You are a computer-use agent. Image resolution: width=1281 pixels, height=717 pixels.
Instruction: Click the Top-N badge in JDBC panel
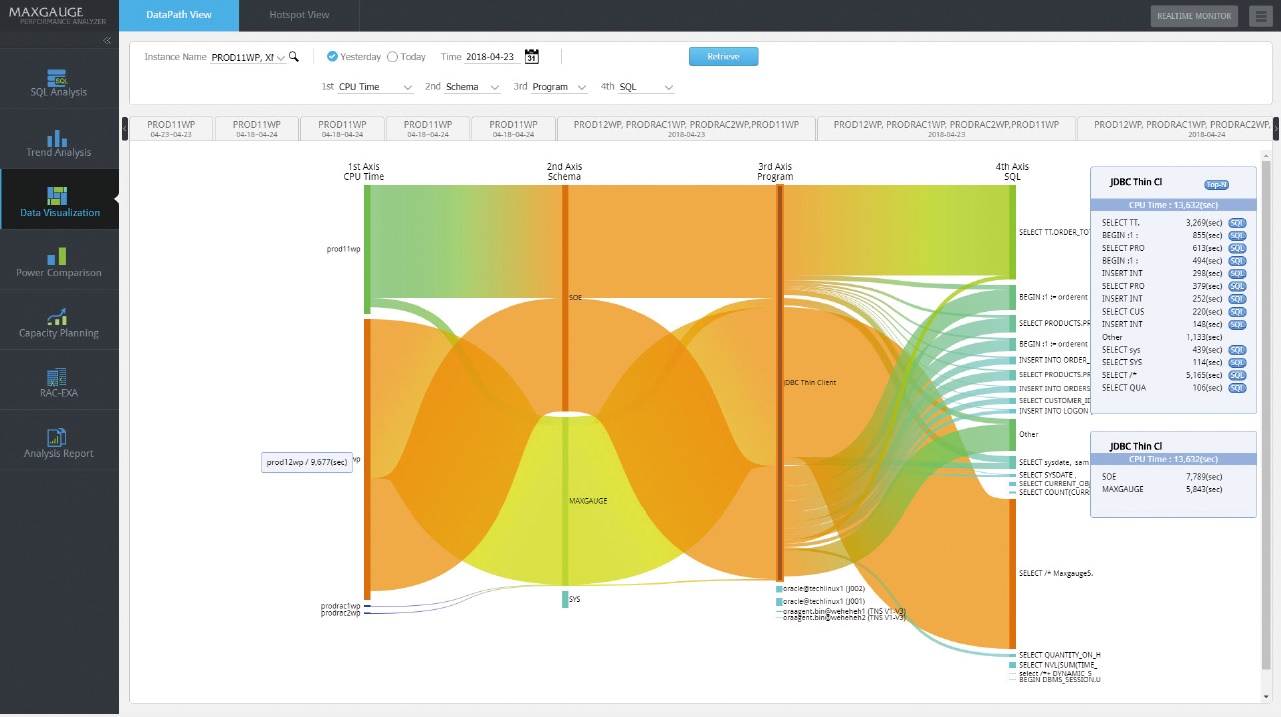click(x=1216, y=184)
